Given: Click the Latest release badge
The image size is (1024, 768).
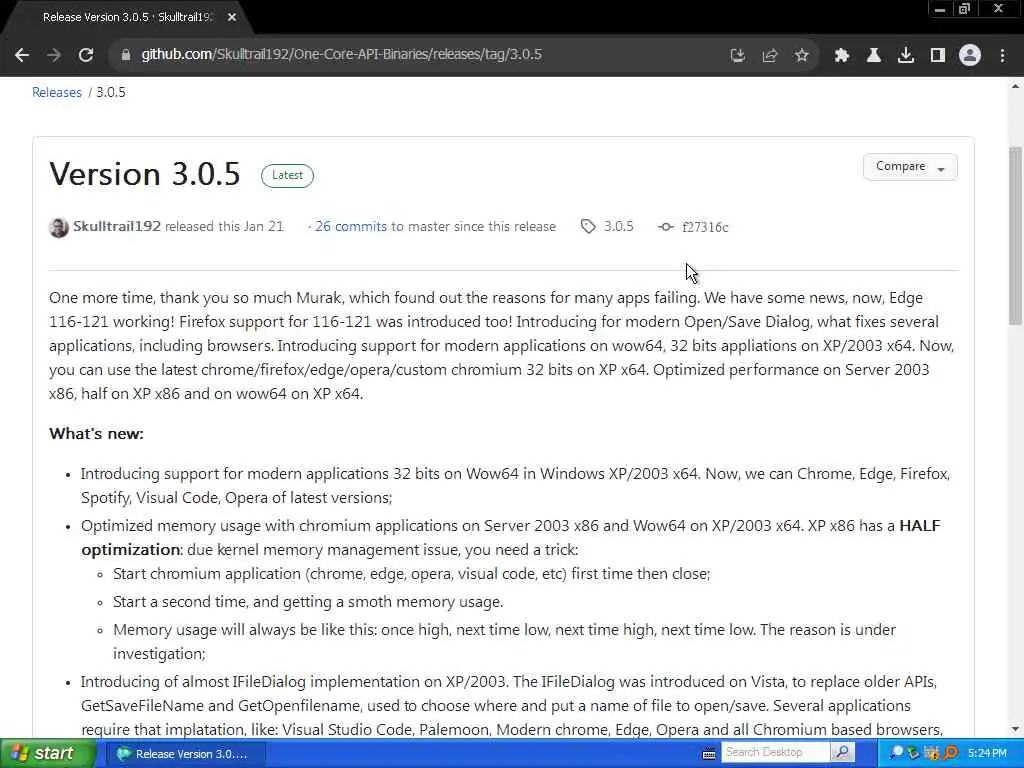Looking at the screenshot, I should click(287, 175).
